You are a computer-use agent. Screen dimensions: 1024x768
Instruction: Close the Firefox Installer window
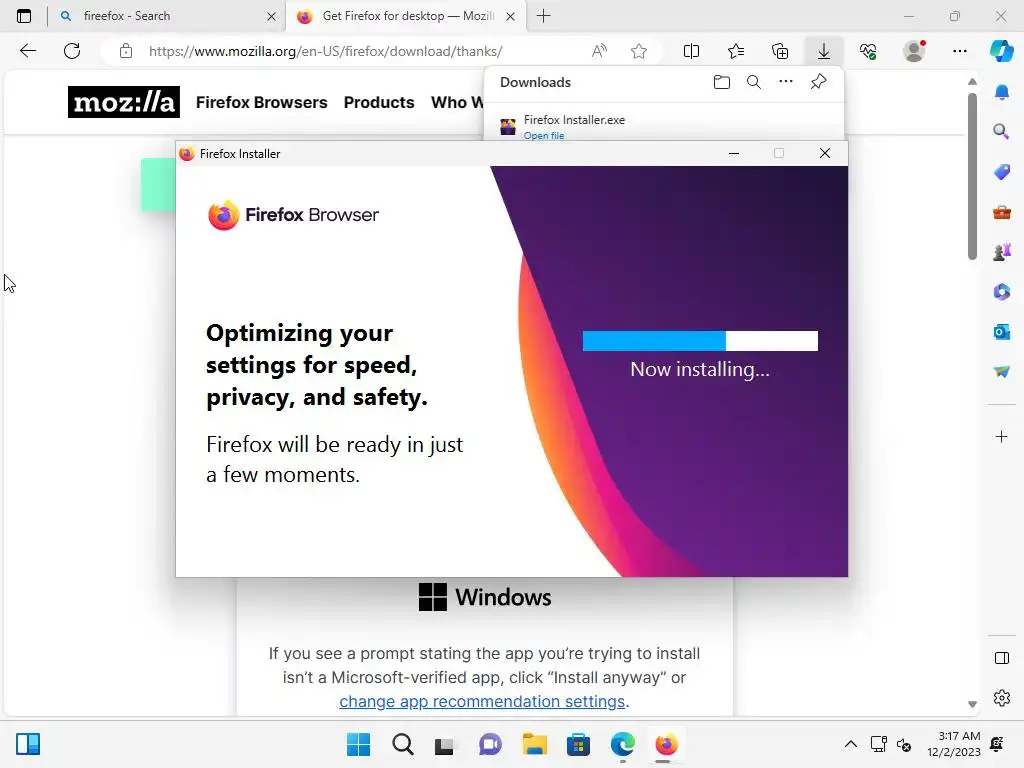[825, 153]
